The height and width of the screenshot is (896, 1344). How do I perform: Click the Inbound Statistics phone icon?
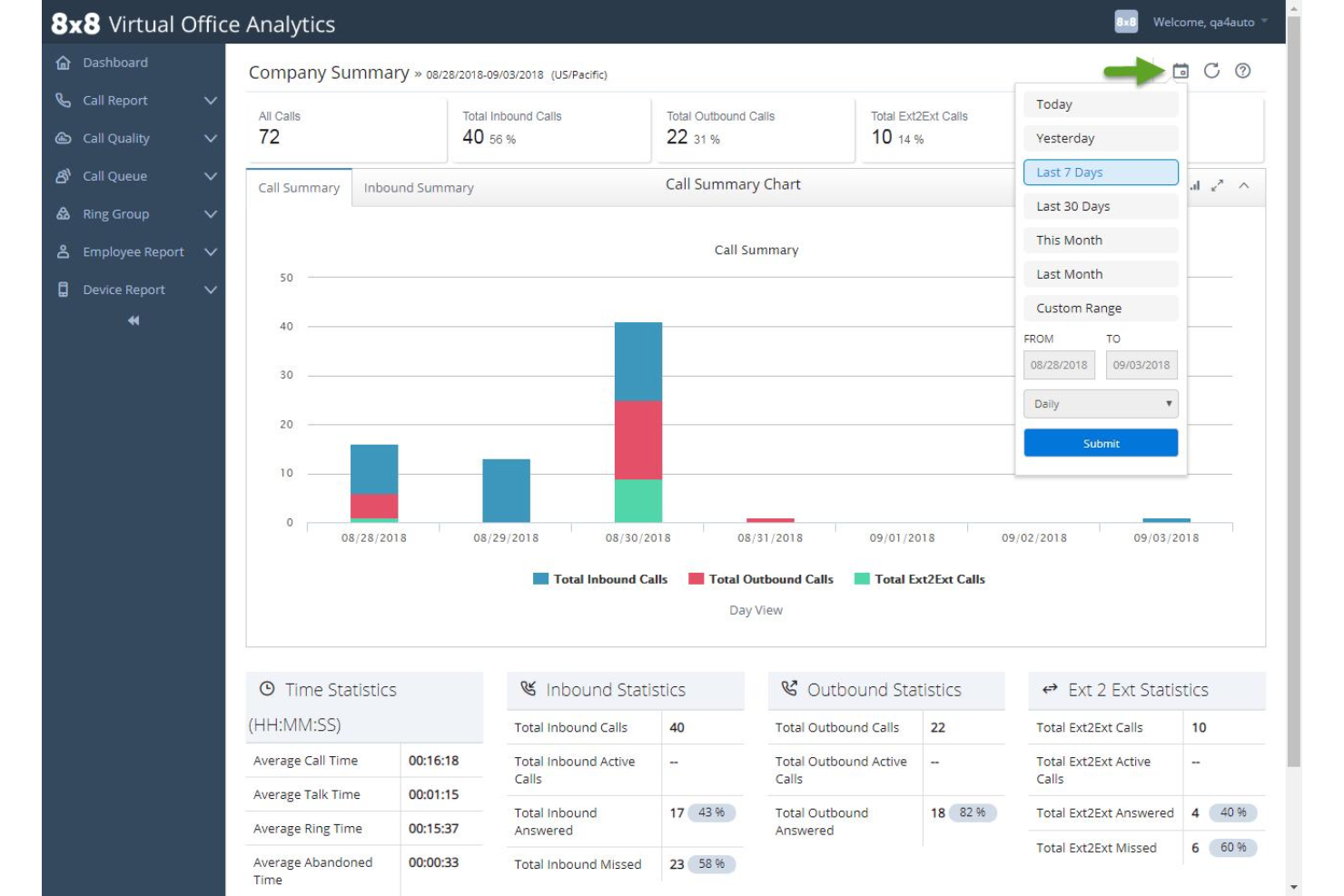pyautogui.click(x=529, y=689)
